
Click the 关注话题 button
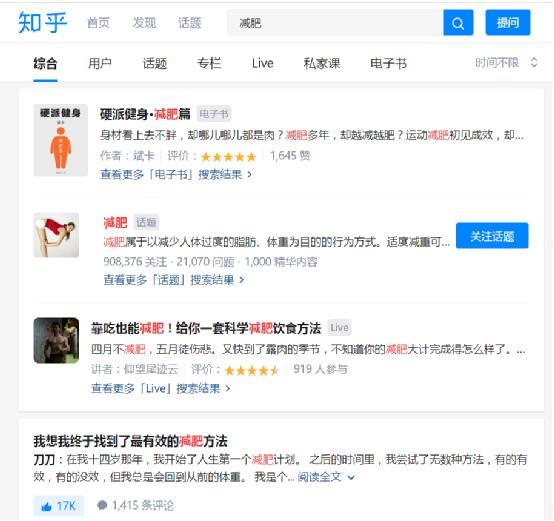[492, 236]
